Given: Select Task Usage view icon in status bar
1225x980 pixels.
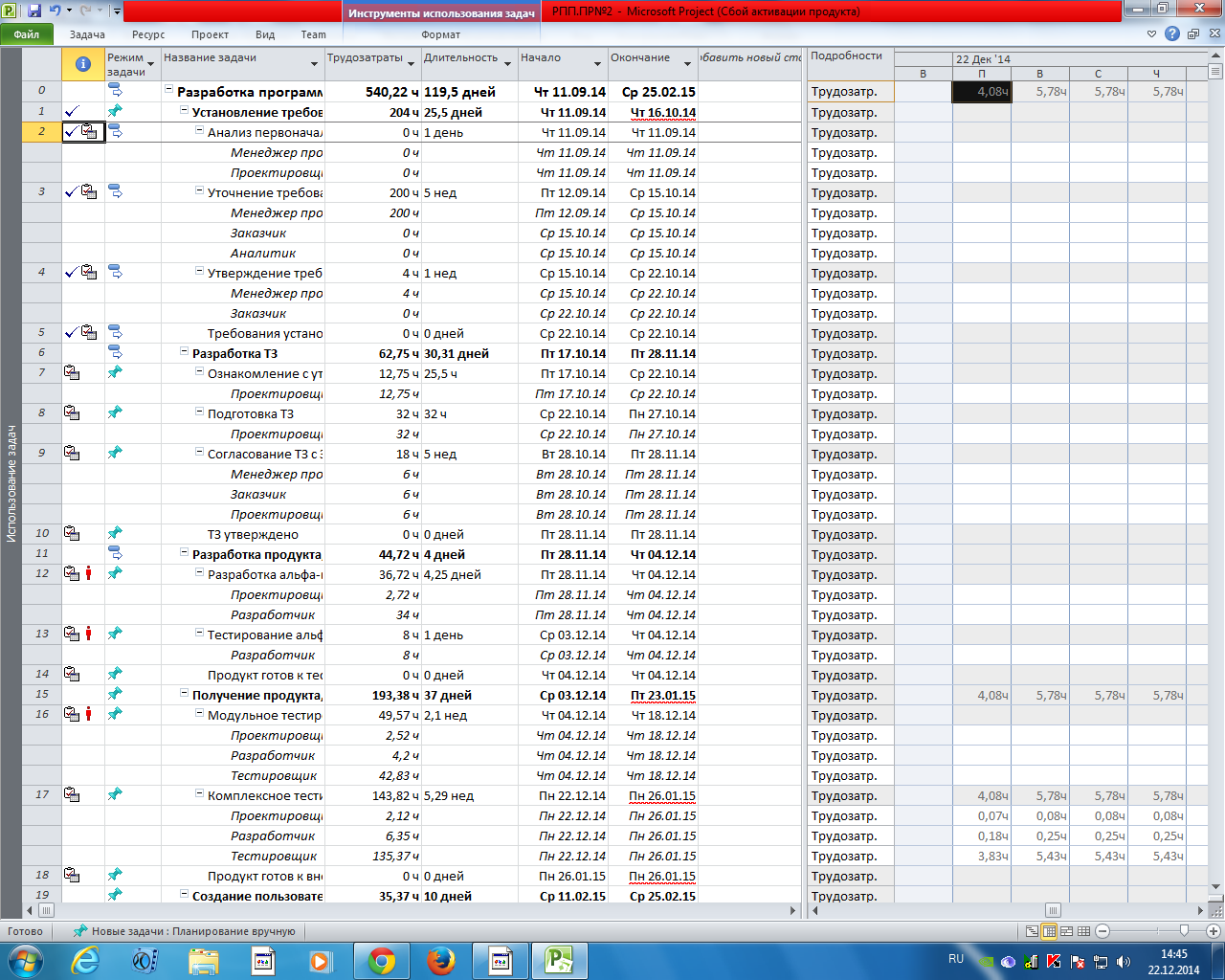Looking at the screenshot, I should pyautogui.click(x=1049, y=931).
